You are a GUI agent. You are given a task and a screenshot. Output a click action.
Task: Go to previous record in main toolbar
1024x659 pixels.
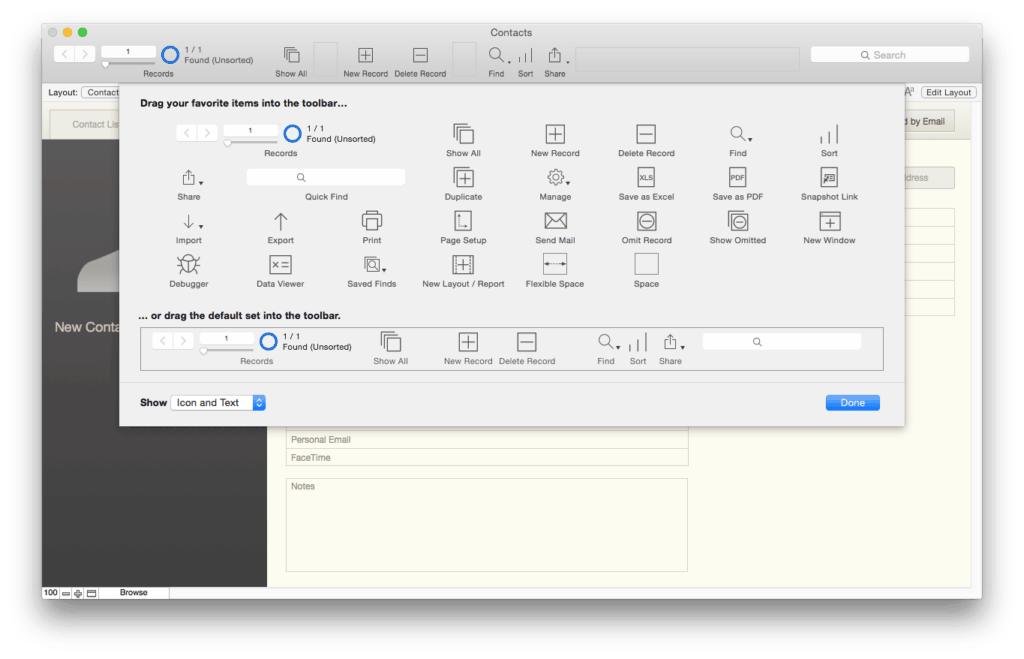[64, 54]
